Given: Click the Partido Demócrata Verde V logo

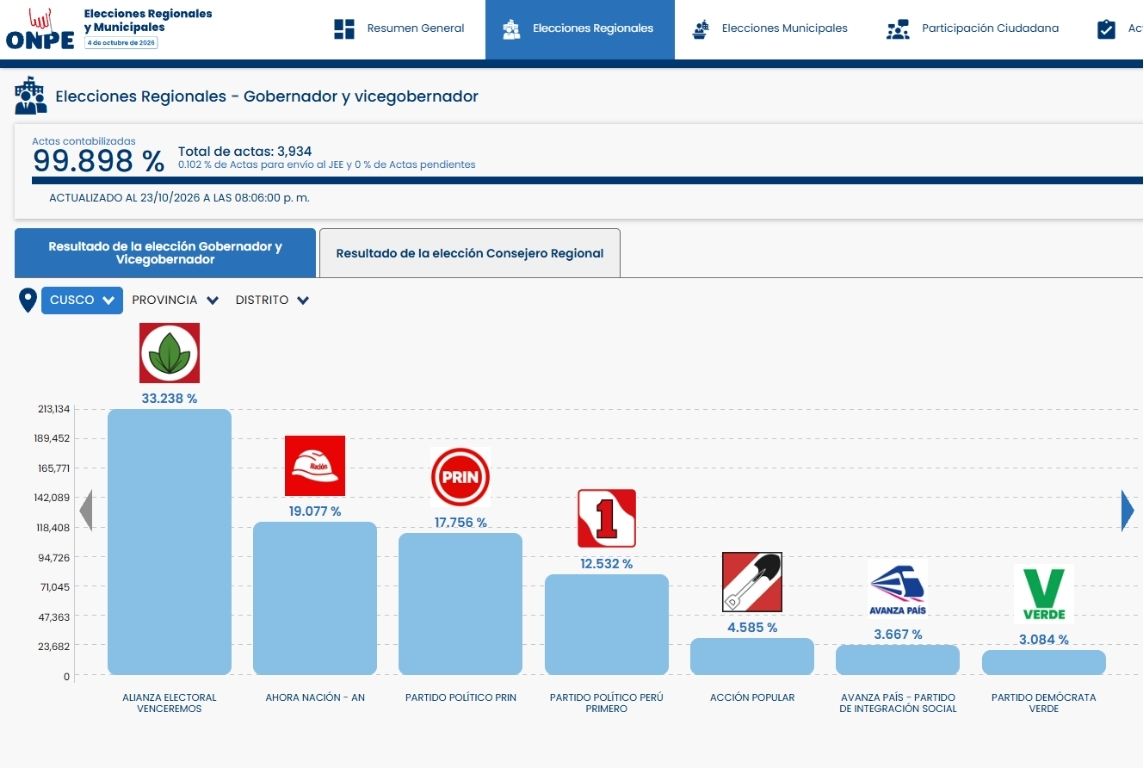Looking at the screenshot, I should tap(1044, 594).
